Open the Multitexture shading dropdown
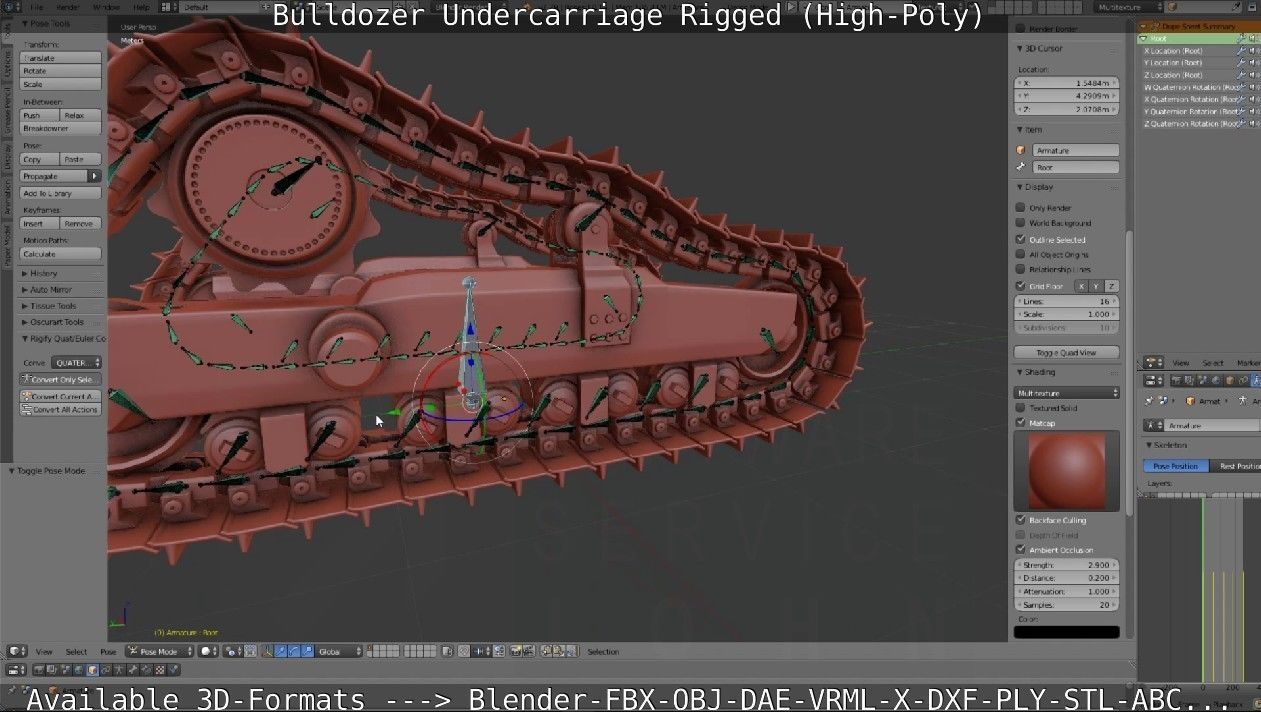This screenshot has width=1261, height=712. [x=1067, y=393]
